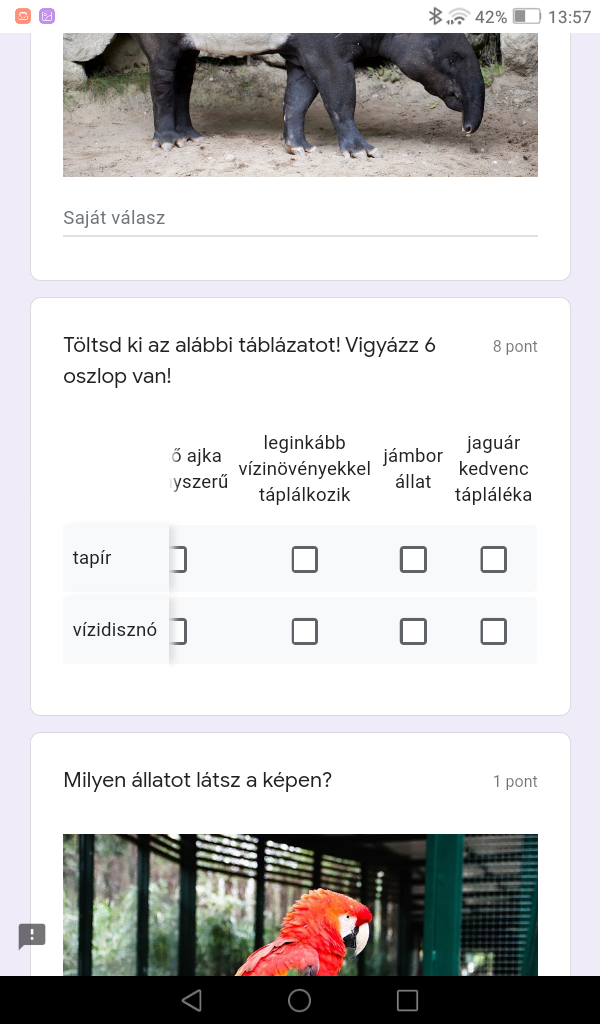Check vízidisznó for jámbor állat

pyautogui.click(x=413, y=631)
